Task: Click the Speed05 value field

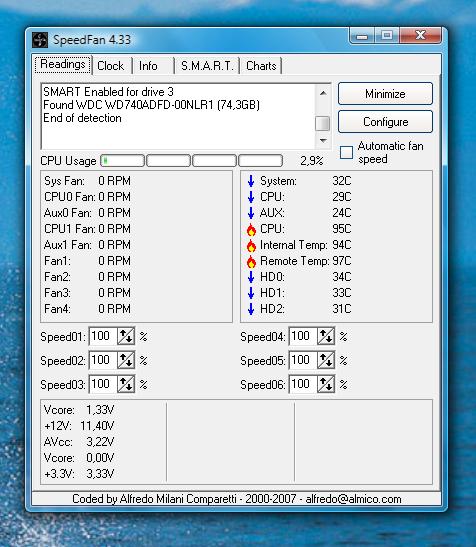Action: [x=303, y=360]
